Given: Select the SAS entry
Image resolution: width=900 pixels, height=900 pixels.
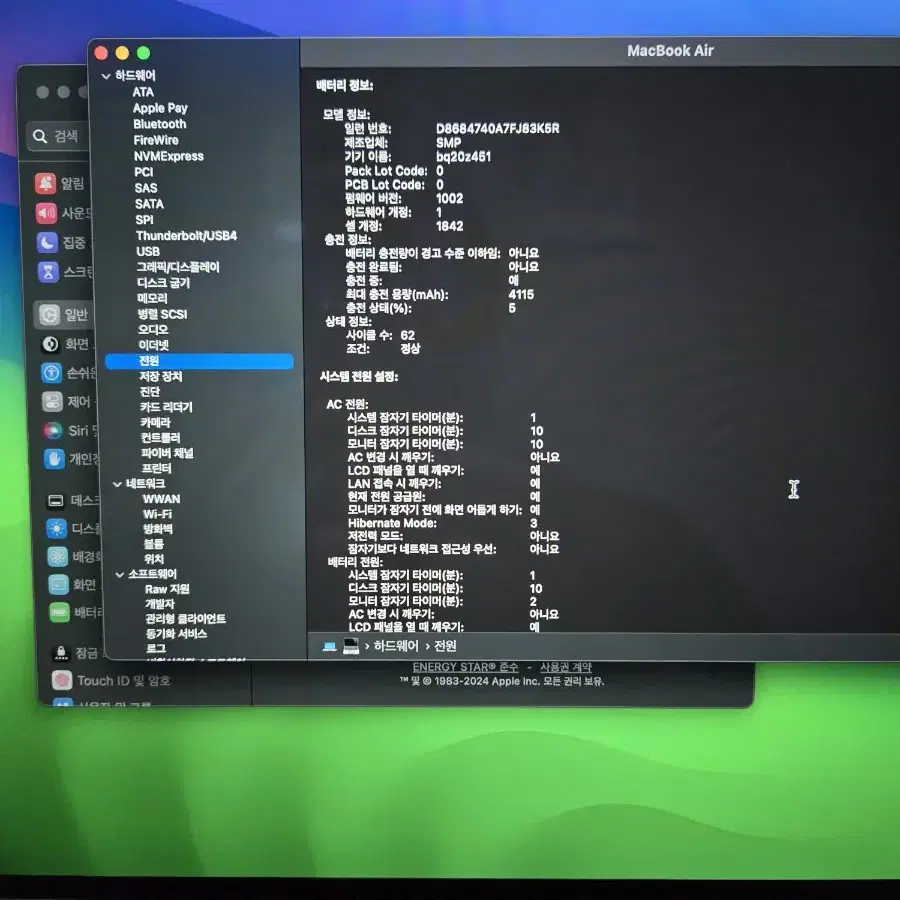Looking at the screenshot, I should click(146, 188).
